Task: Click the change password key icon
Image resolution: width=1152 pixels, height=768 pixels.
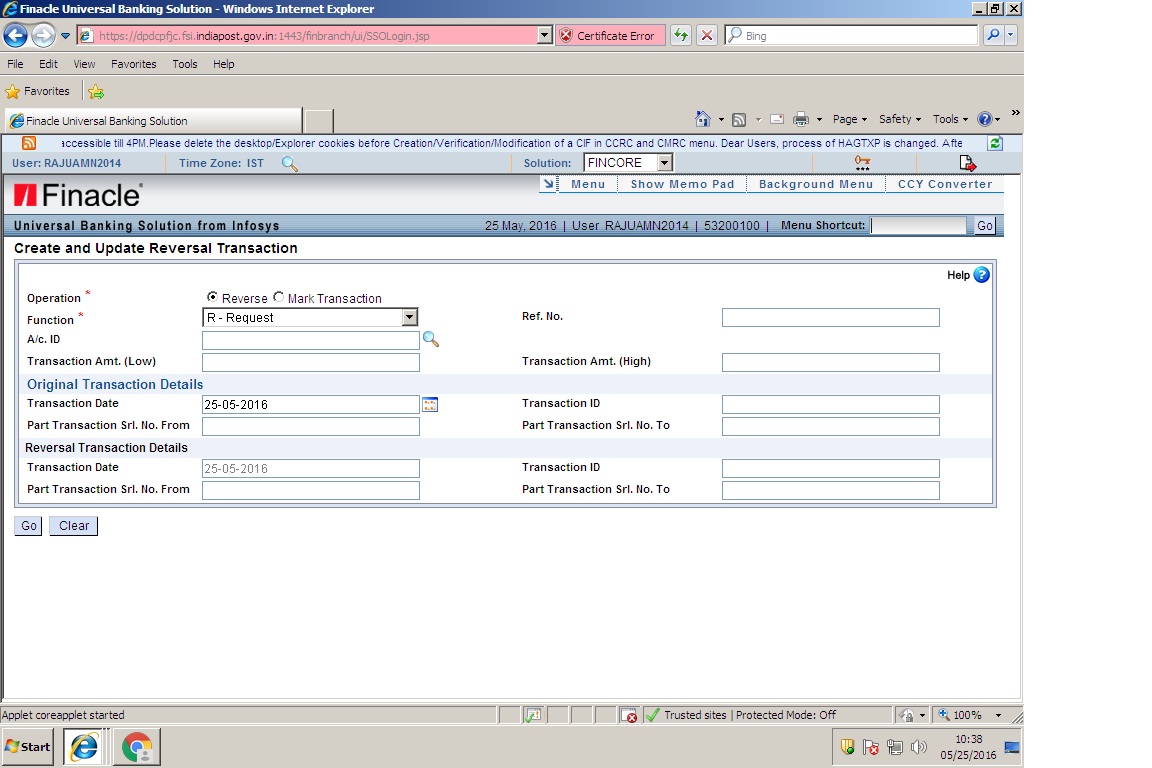Action: point(860,162)
